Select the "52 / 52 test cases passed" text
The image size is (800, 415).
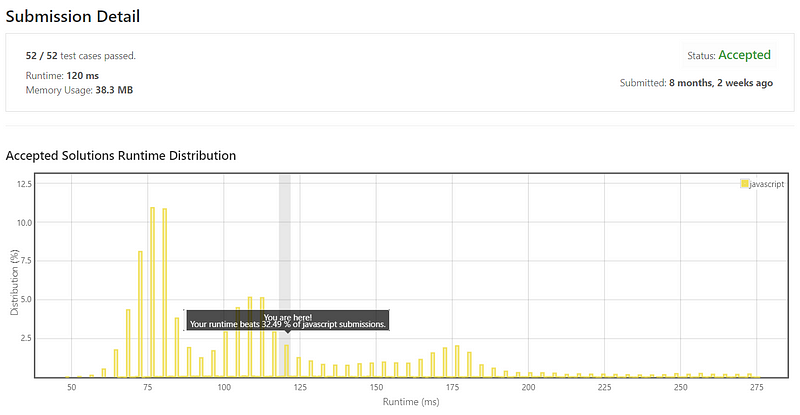click(x=81, y=56)
